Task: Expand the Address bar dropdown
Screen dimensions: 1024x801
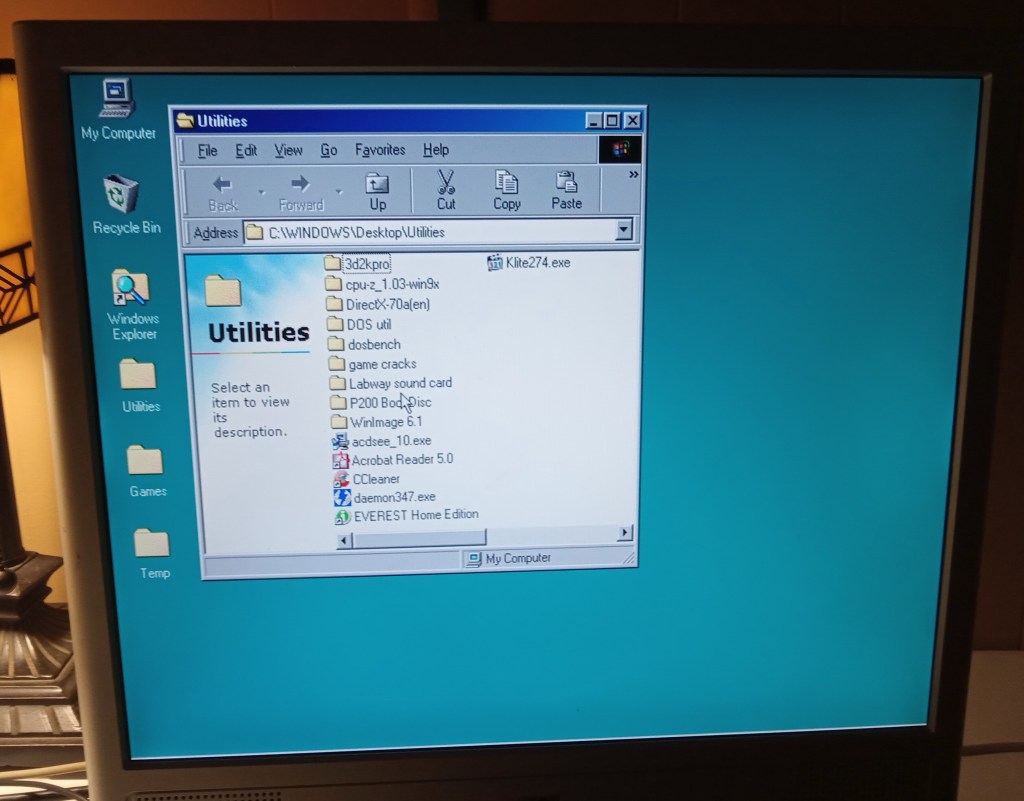Action: pyautogui.click(x=624, y=230)
